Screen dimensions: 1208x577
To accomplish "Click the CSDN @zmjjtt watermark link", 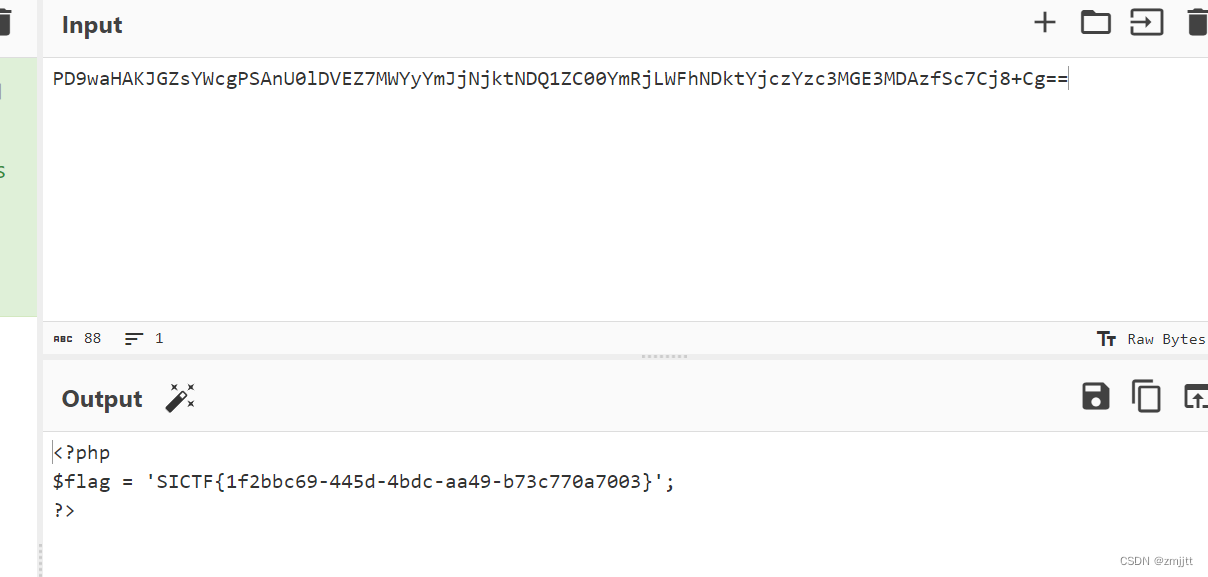I will [x=1157, y=560].
